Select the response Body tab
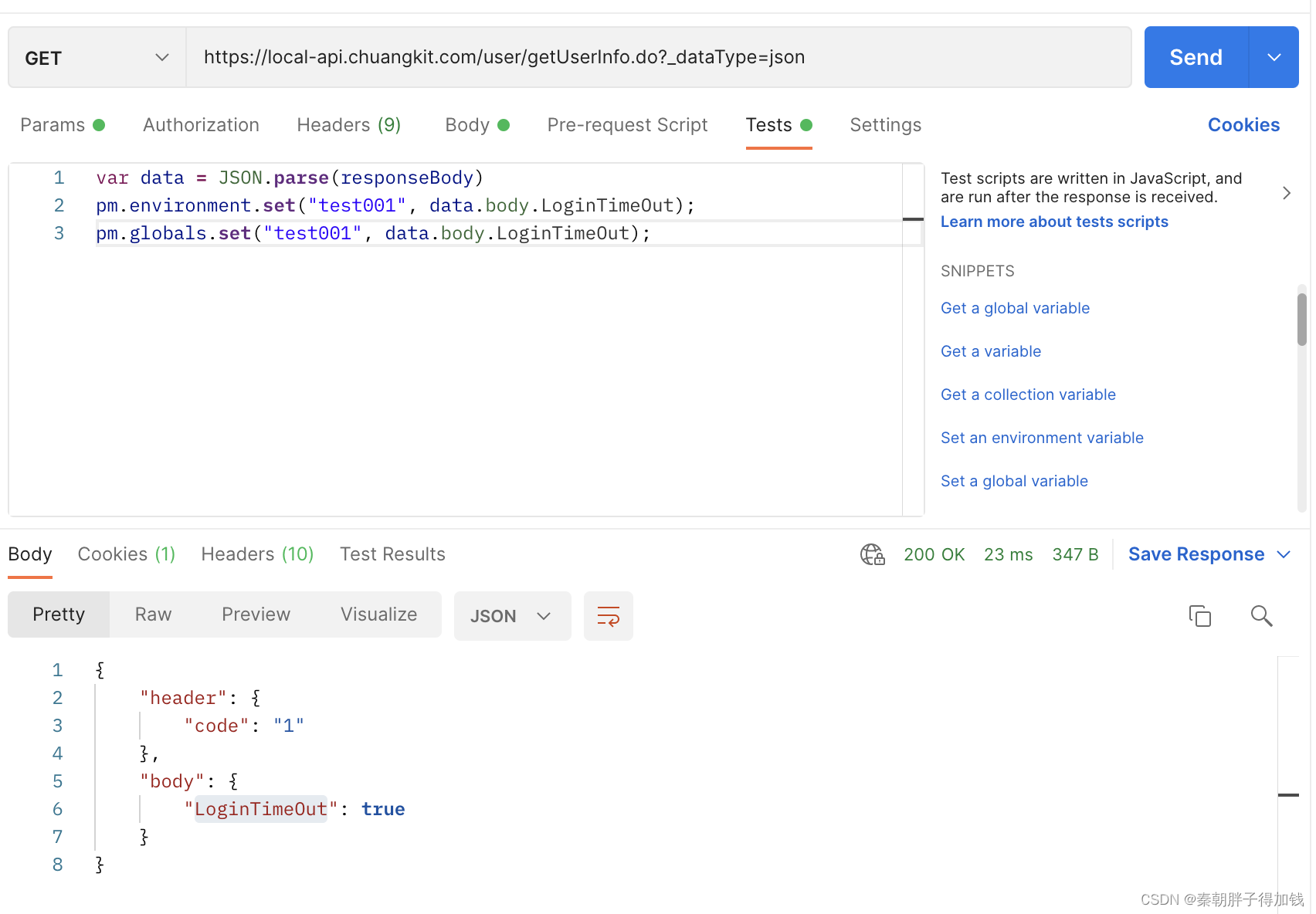Viewport: 1316px width, 914px height. pyautogui.click(x=30, y=554)
